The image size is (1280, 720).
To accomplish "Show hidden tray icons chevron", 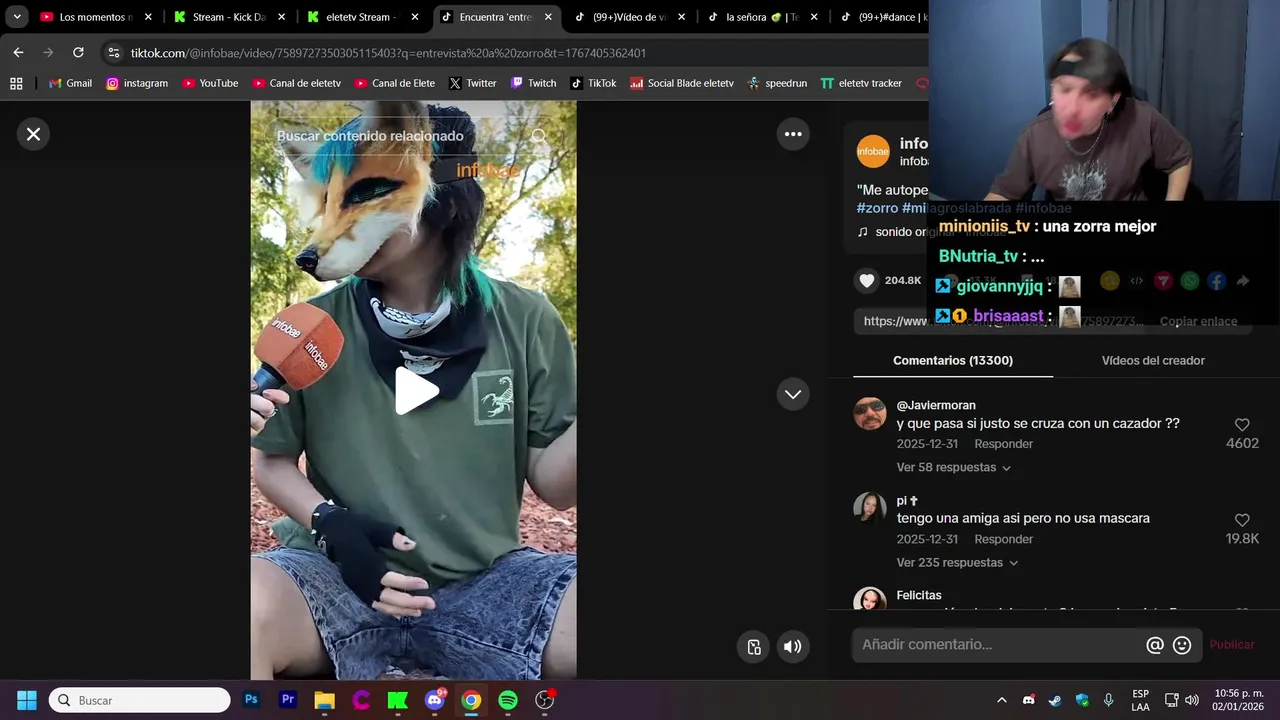I will (1001, 700).
